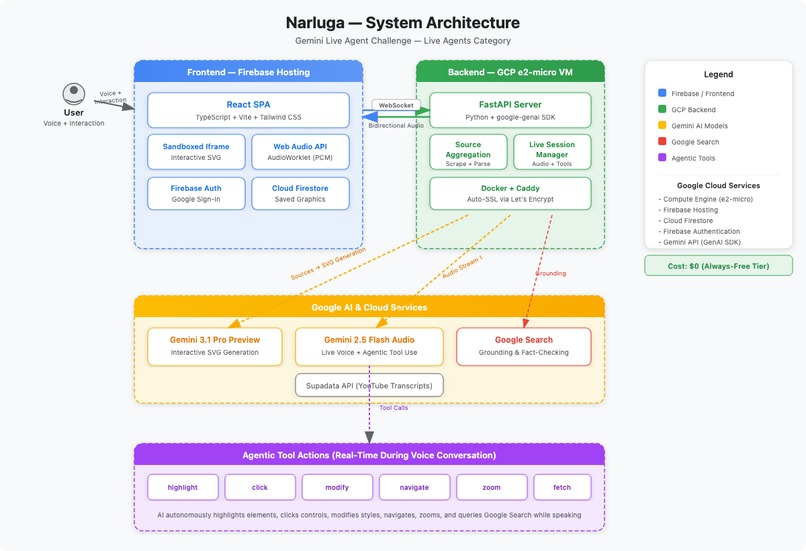806x551 pixels.
Task: Click the Narluga — System Architecture title
Action: tap(402, 23)
